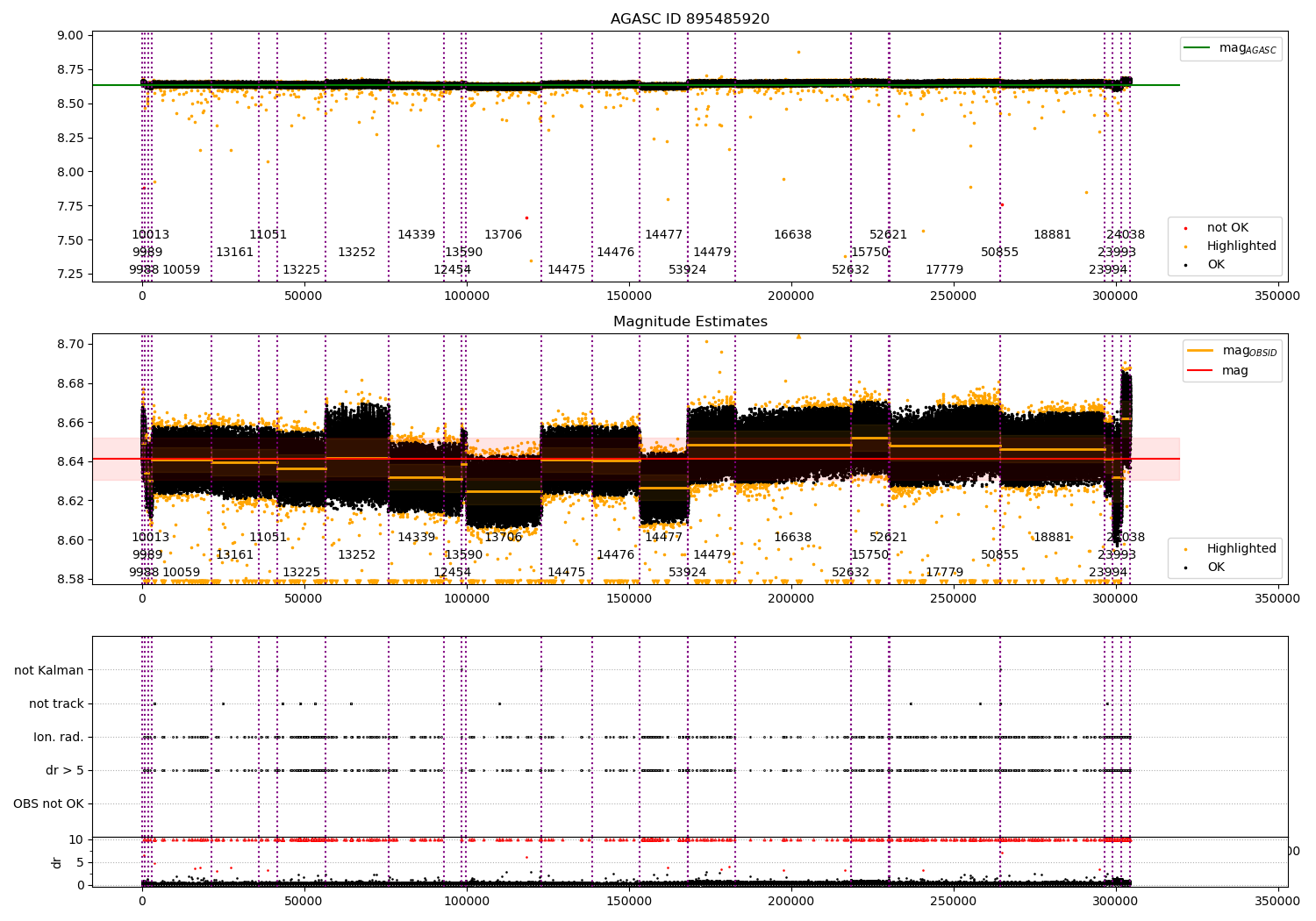Click the 7.25 y-axis tick label
Screen dimensions: 1316x921
[x=71, y=275]
